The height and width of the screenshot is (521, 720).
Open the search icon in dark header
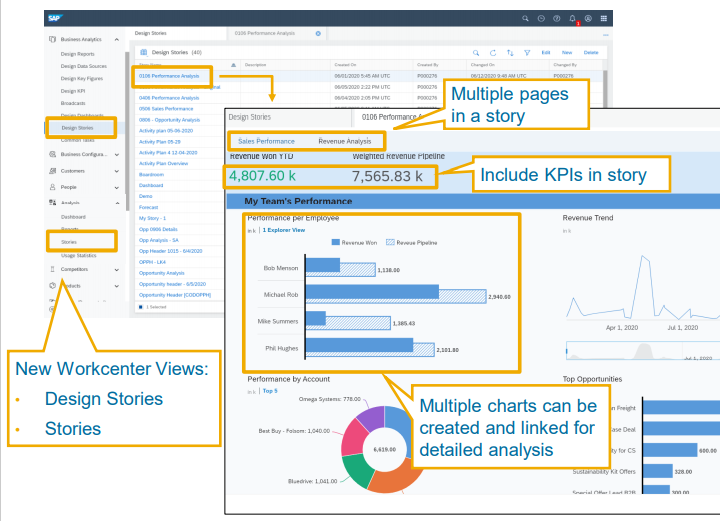[525, 18]
